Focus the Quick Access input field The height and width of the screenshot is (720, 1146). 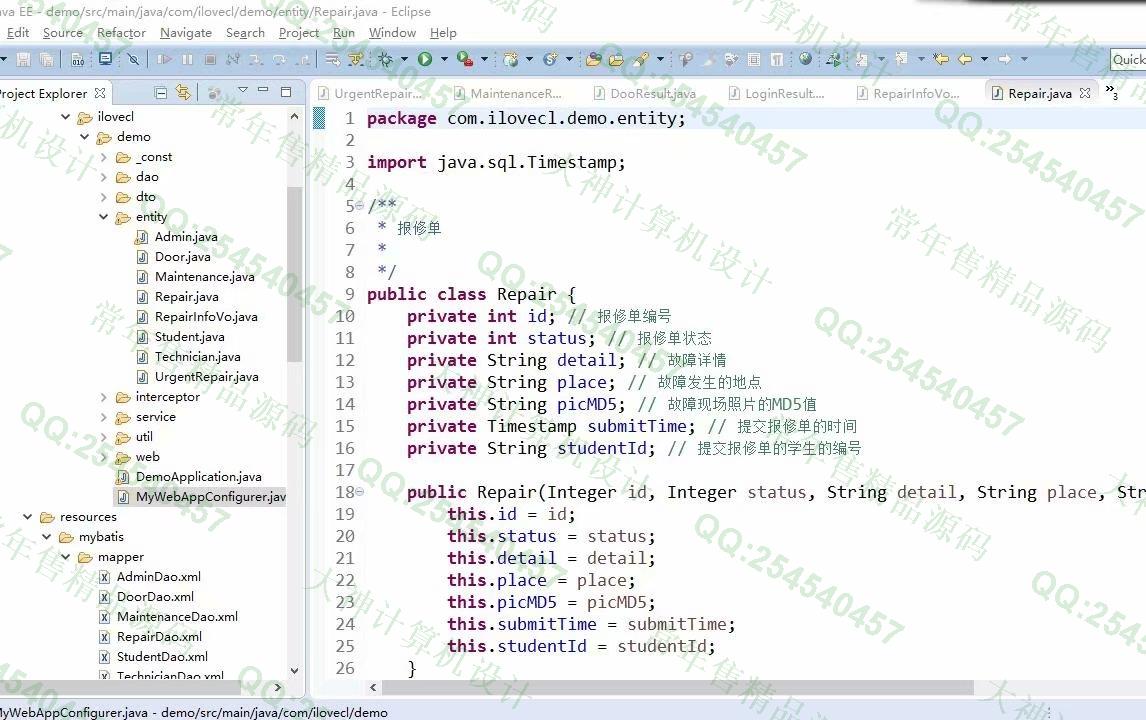pyautogui.click(x=1128, y=59)
